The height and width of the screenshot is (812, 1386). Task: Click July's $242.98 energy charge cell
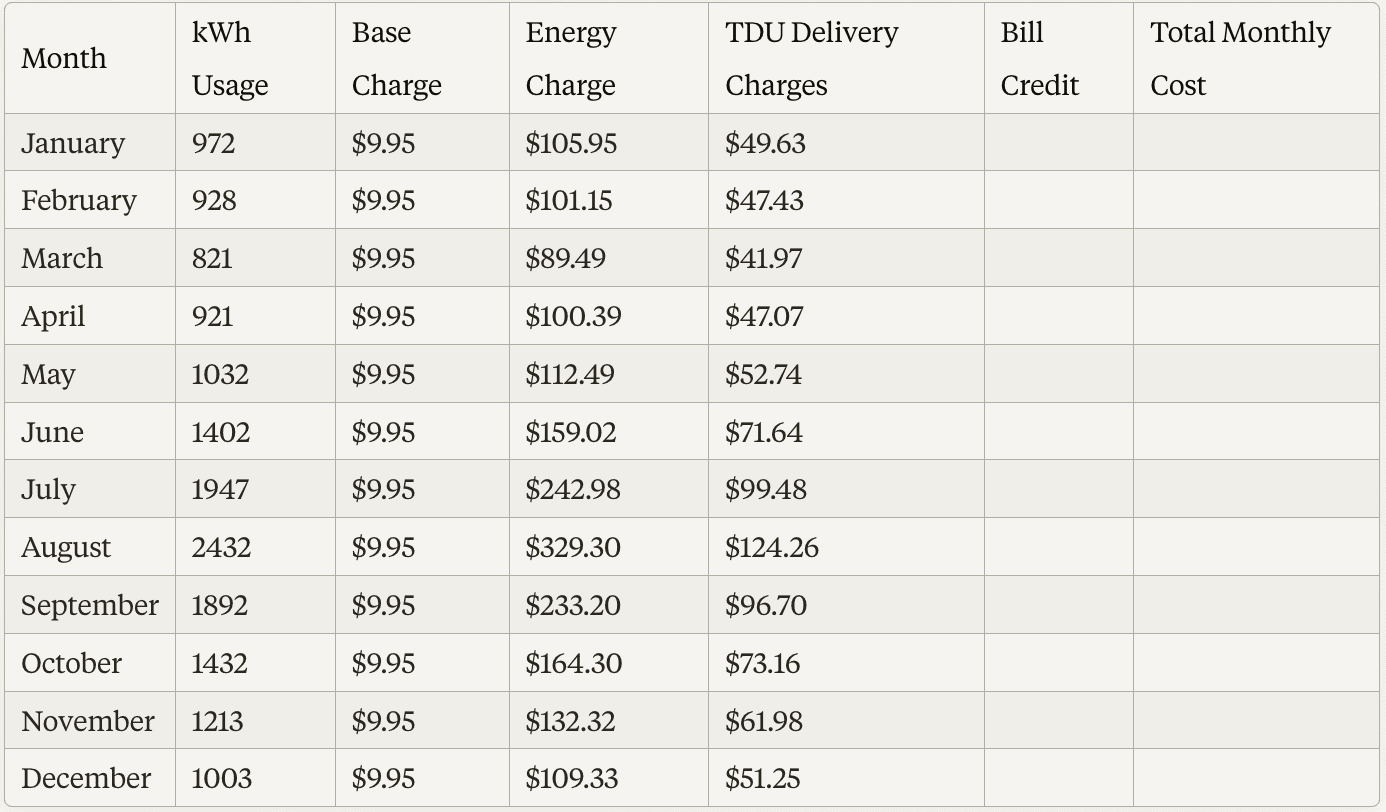tap(573, 490)
